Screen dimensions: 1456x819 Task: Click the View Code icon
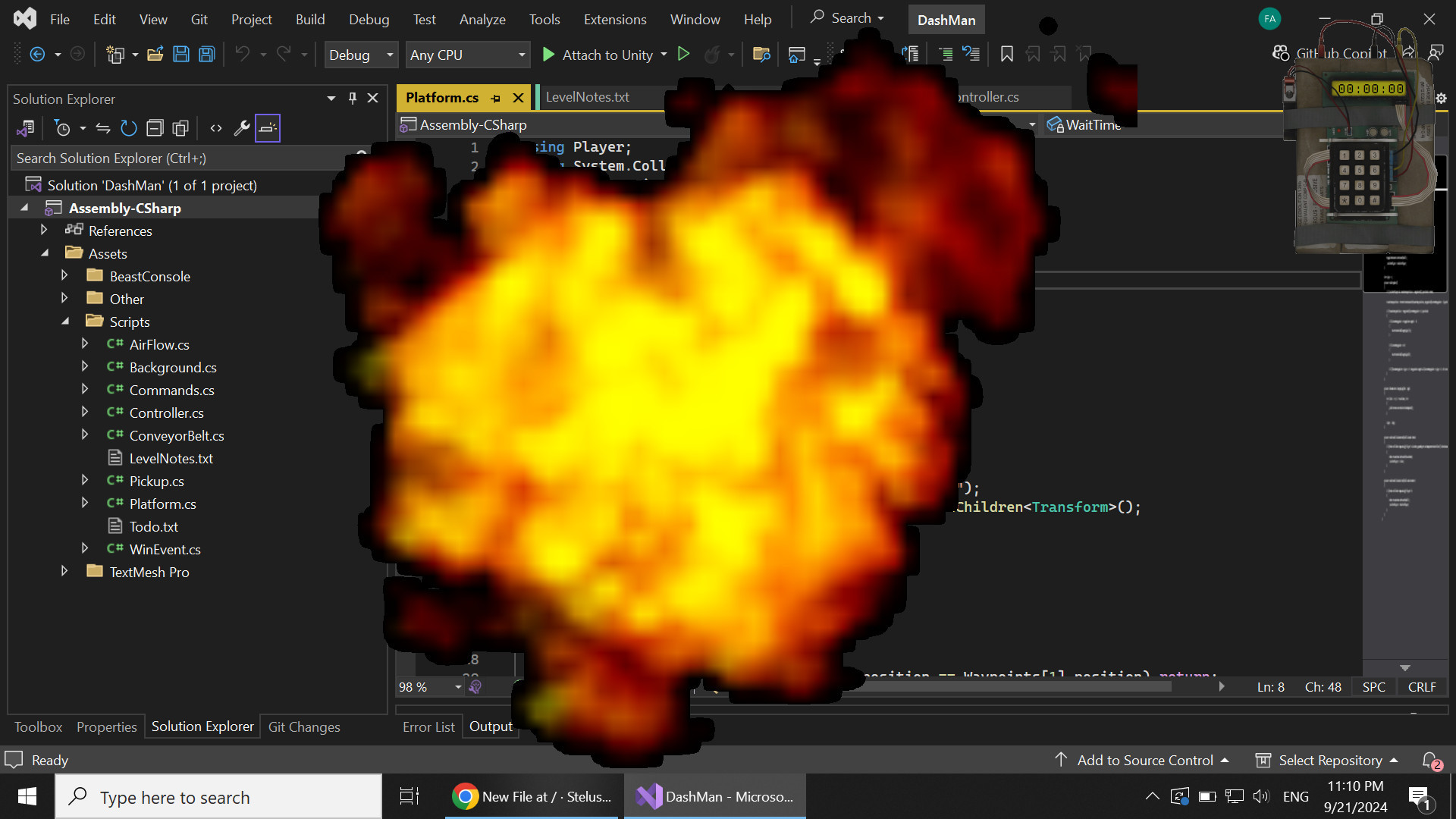[216, 128]
